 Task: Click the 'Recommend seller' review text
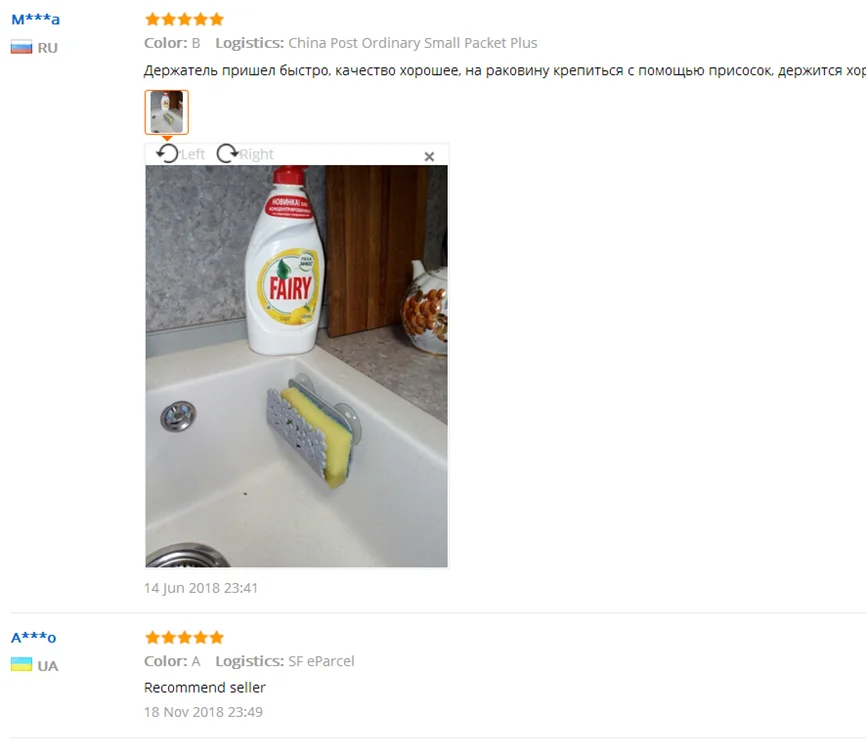point(205,688)
